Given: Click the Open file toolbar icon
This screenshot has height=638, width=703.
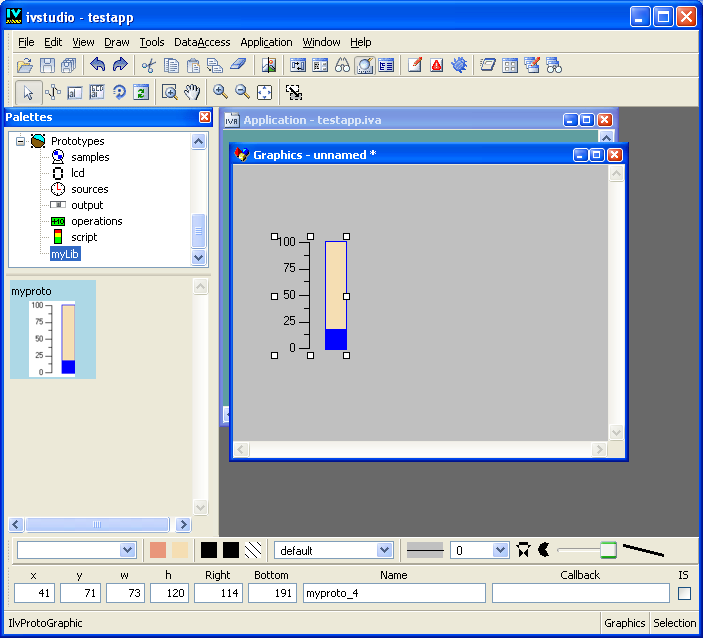Looking at the screenshot, I should [26, 65].
